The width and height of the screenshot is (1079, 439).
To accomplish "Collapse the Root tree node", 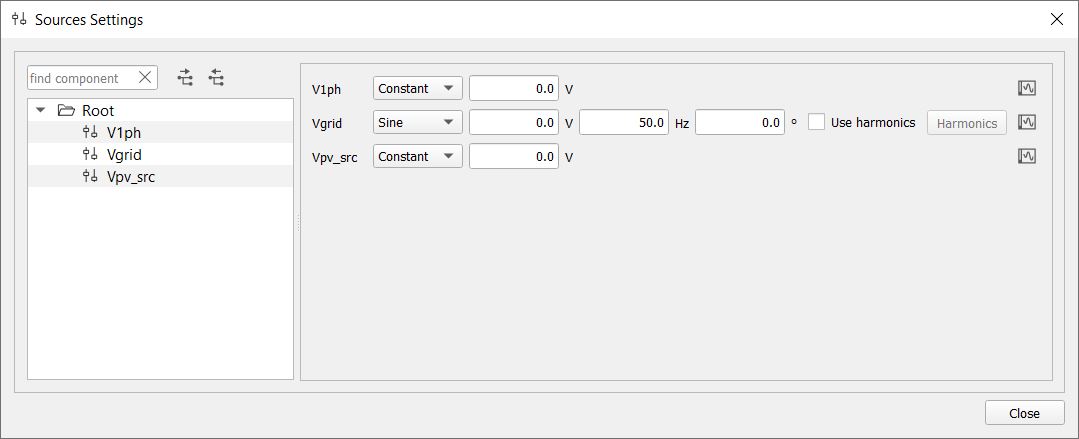I will 41,110.
